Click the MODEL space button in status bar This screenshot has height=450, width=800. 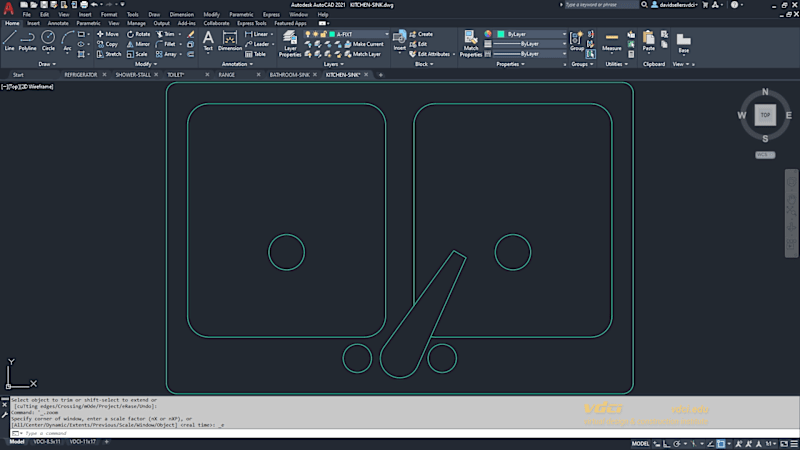pos(640,444)
